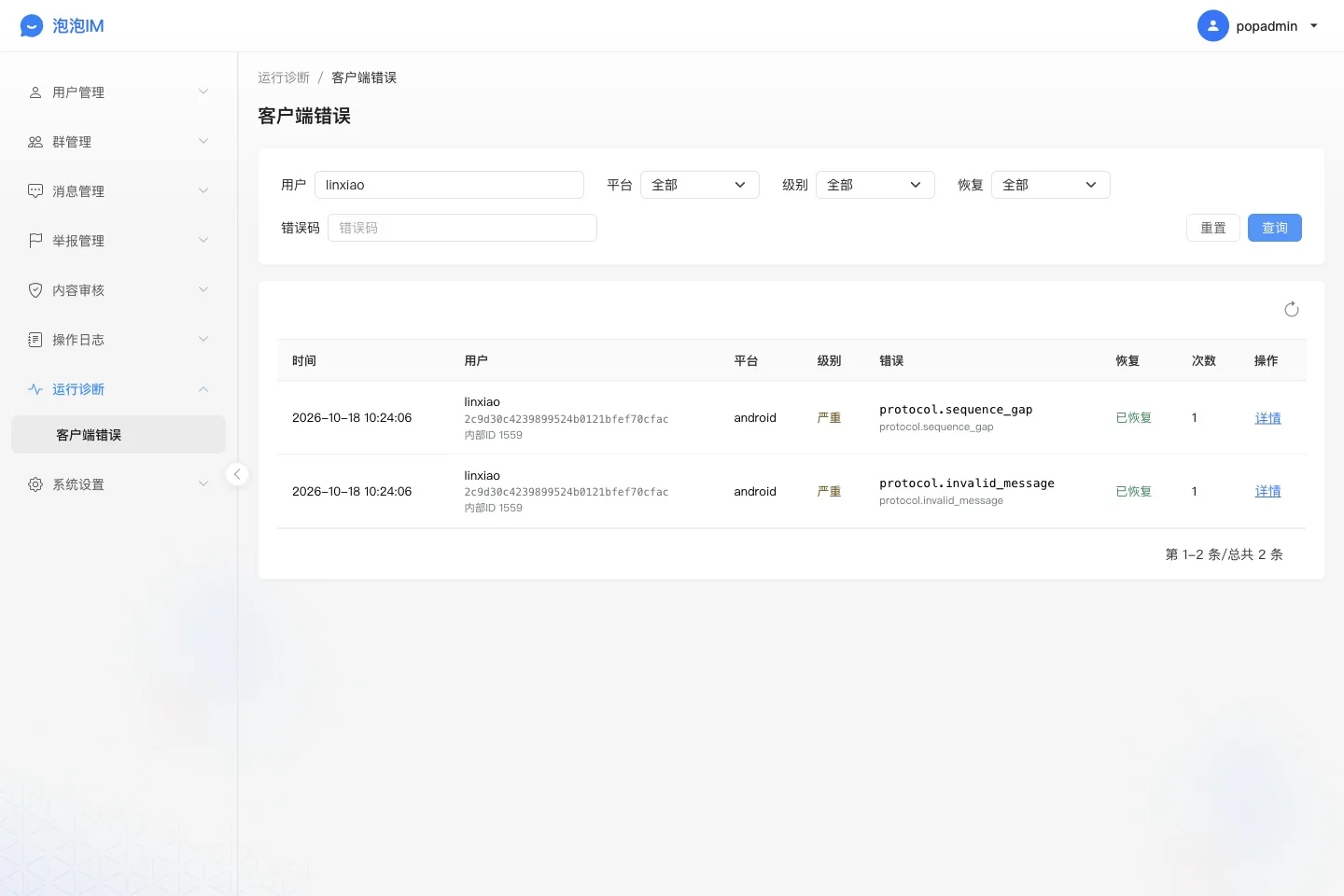
Task: Click the 时间 column header
Action: coord(304,360)
